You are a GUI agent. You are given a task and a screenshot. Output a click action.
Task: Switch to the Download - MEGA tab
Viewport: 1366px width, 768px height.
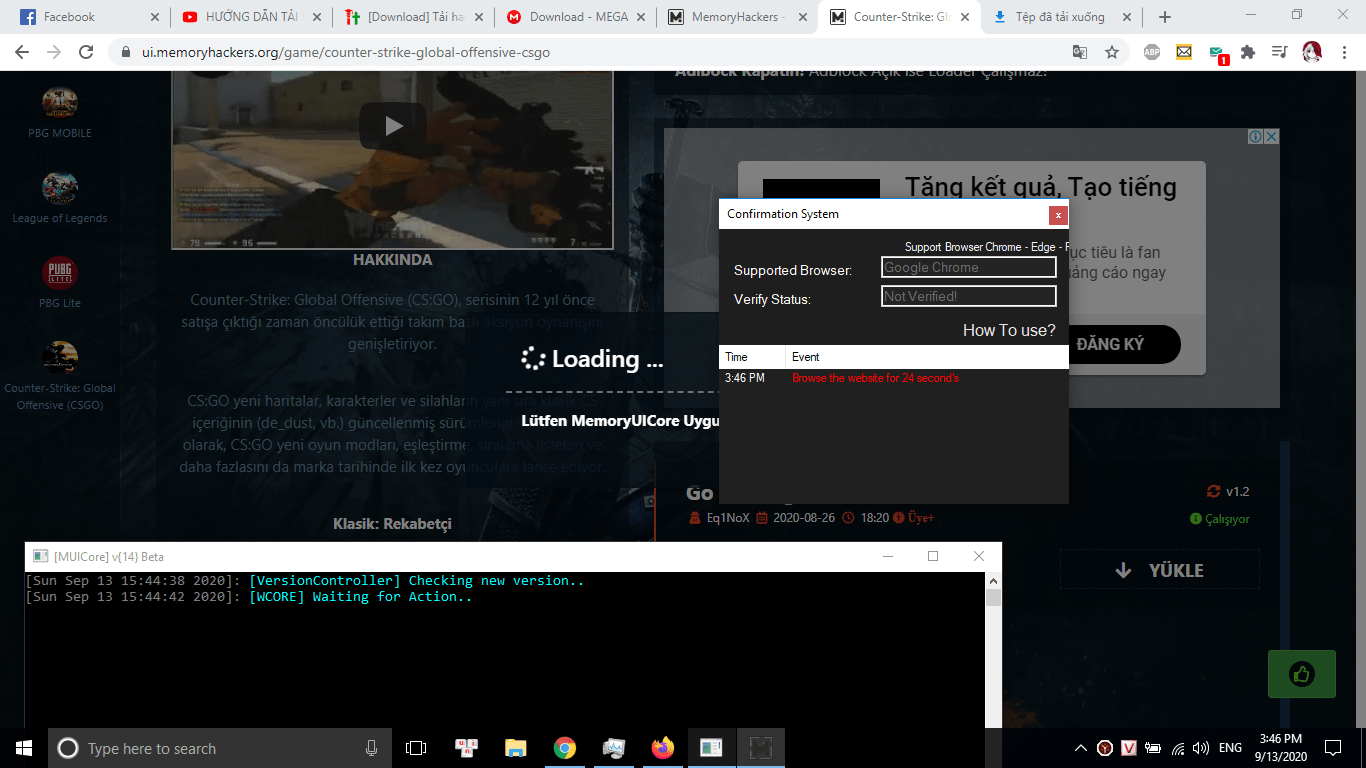(576, 17)
